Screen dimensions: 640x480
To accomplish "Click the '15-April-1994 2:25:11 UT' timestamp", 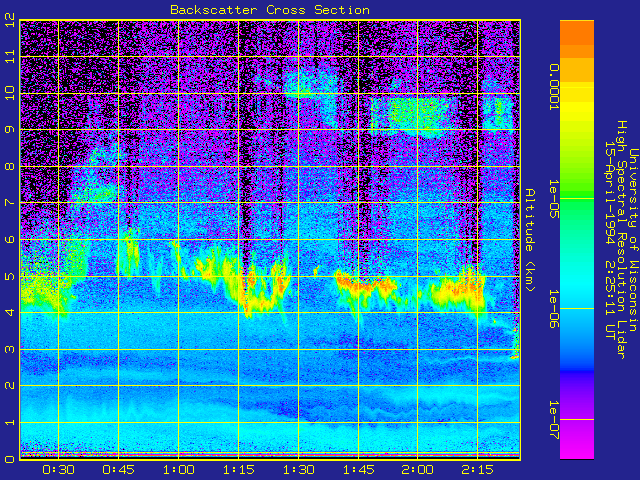I will (610, 240).
